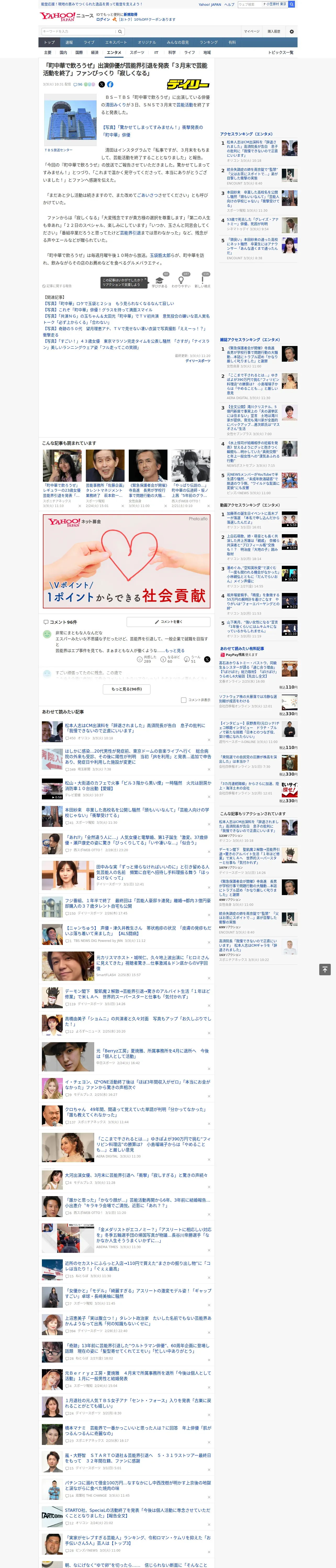
Task: Click もっと見る(96件) comments button
Action: pyautogui.click(x=126, y=689)
